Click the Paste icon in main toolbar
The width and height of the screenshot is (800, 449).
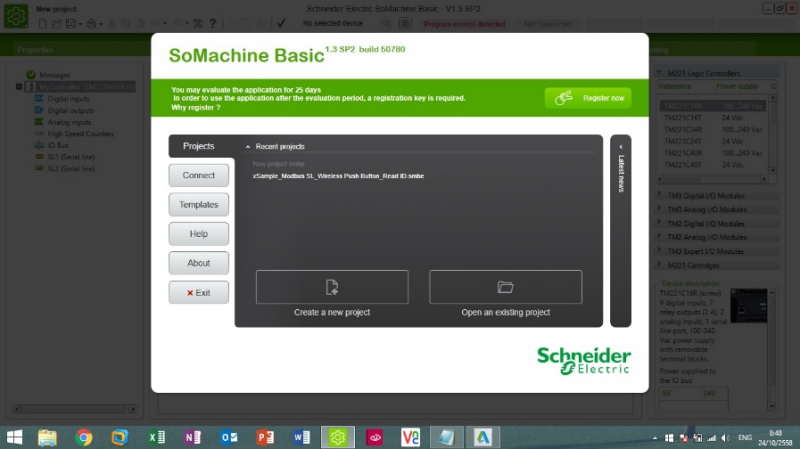point(139,23)
